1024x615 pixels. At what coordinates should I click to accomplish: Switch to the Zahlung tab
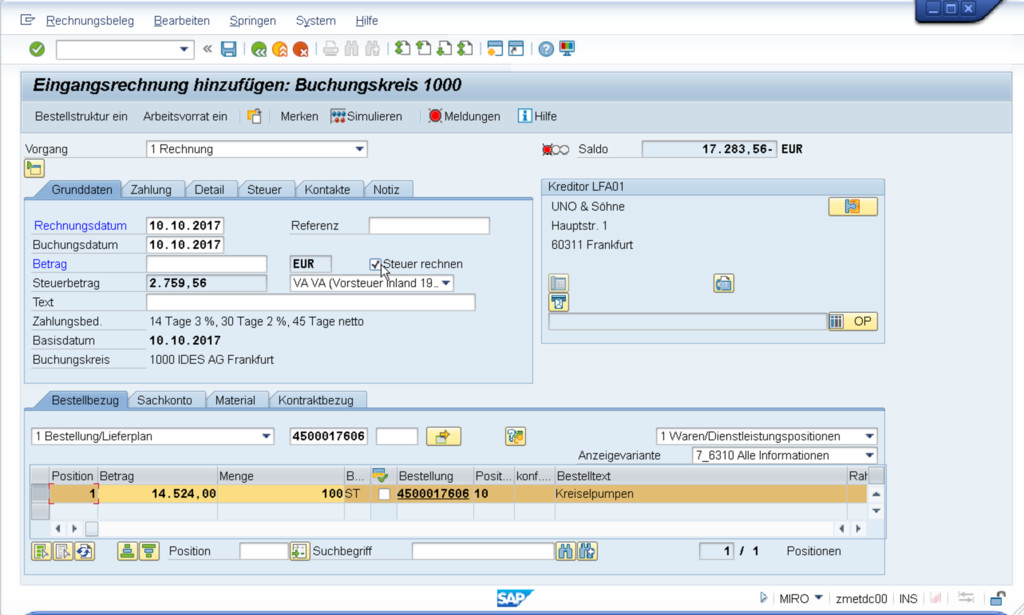(151, 190)
